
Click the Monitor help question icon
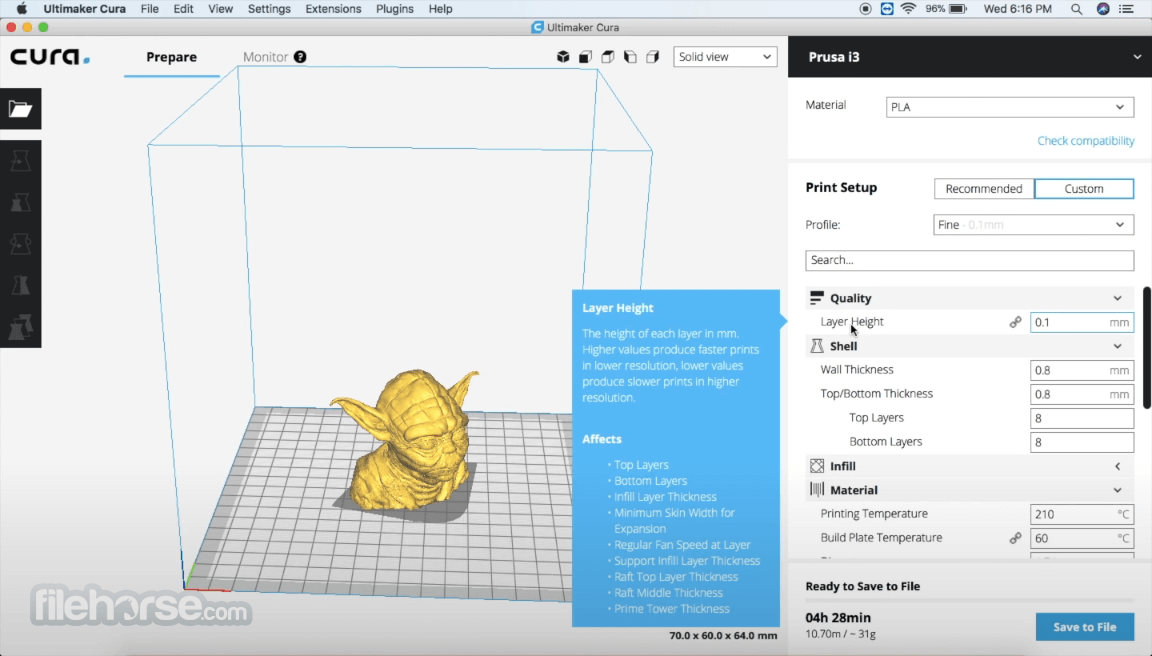click(300, 57)
